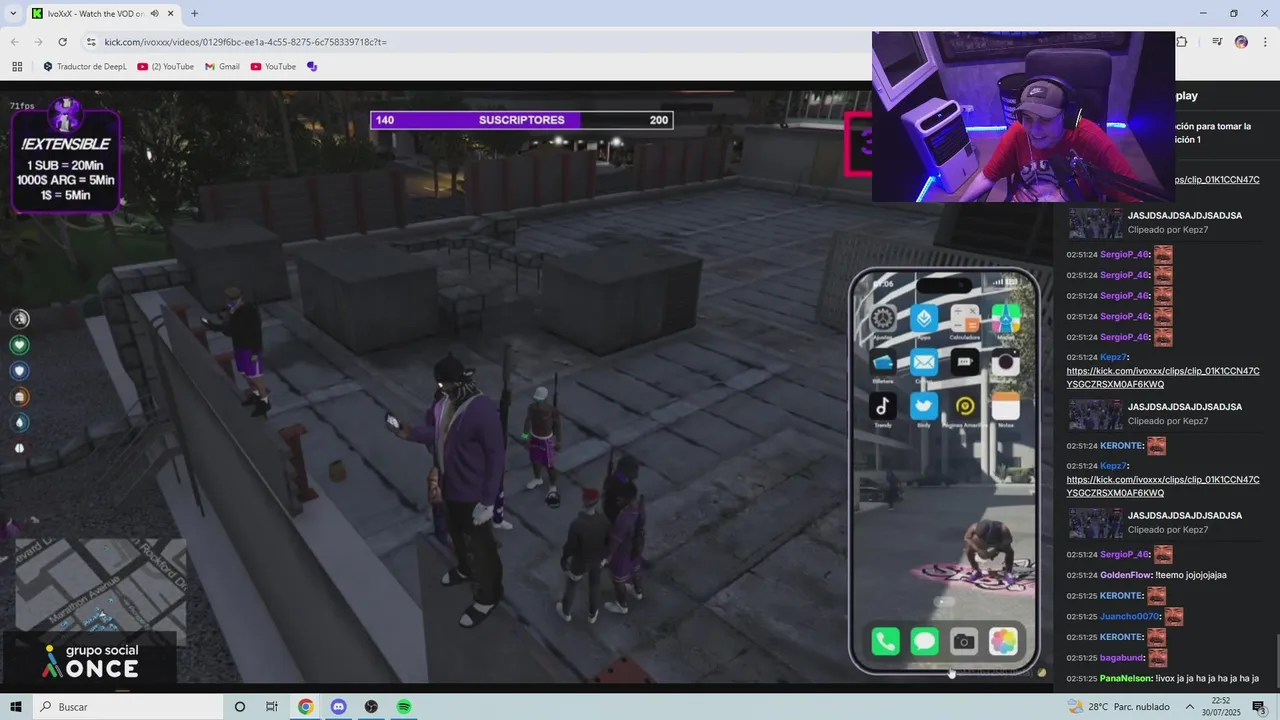Open the Notas app on the phone
The width and height of the screenshot is (1280, 720).
click(x=1006, y=406)
